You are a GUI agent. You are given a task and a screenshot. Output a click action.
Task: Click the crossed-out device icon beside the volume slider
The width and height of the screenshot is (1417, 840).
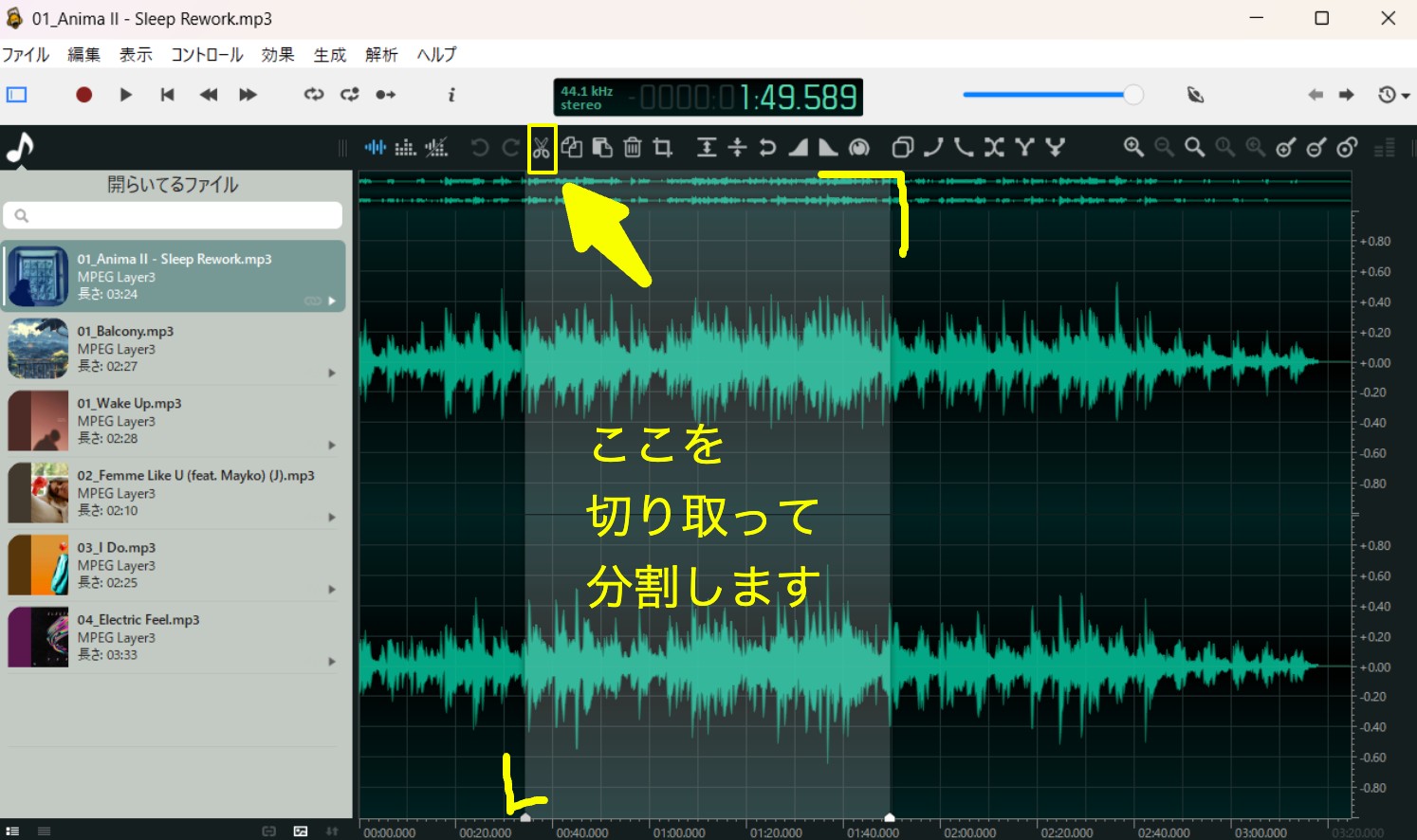(1195, 95)
